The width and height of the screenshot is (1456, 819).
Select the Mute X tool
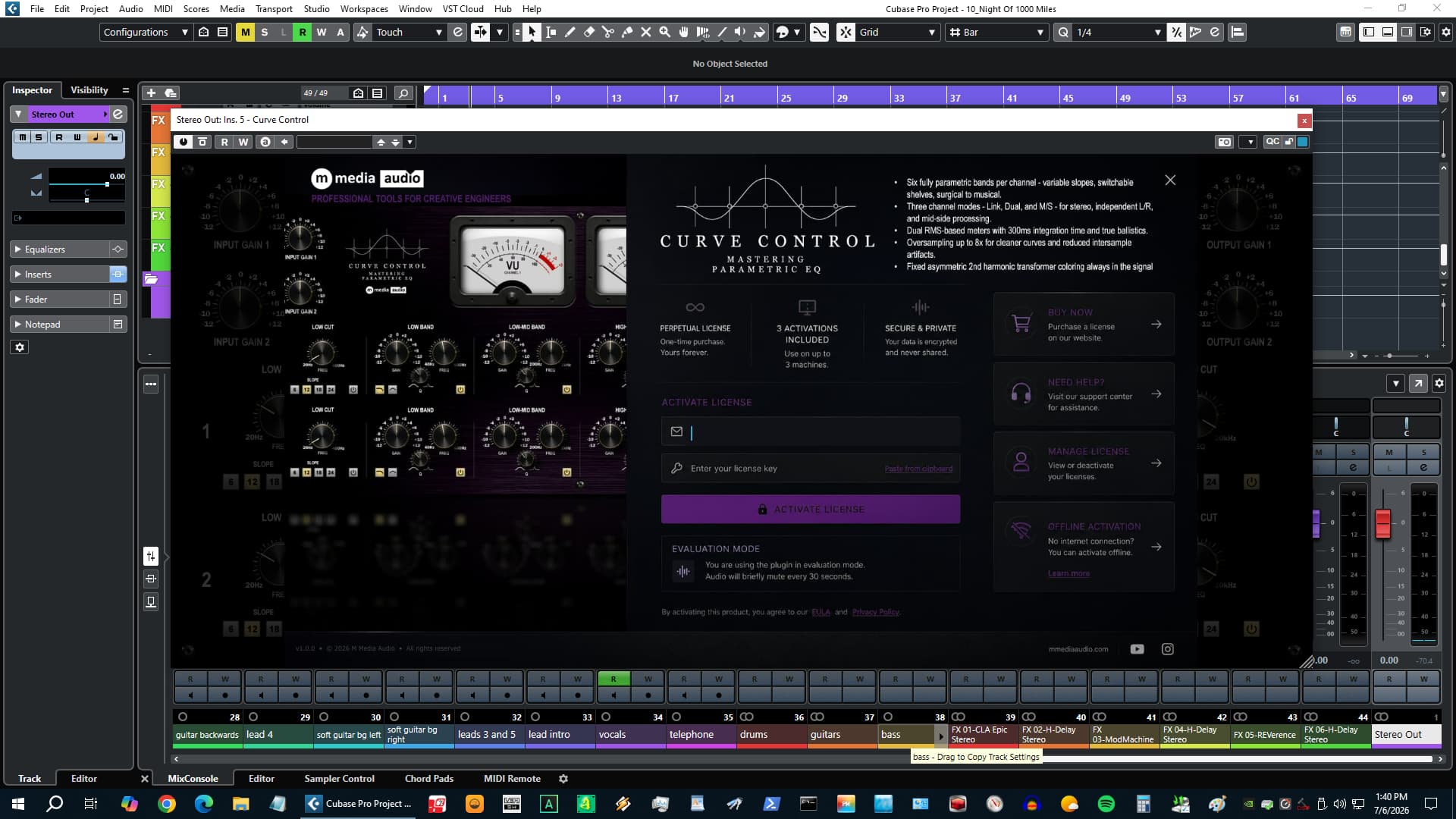tap(646, 32)
